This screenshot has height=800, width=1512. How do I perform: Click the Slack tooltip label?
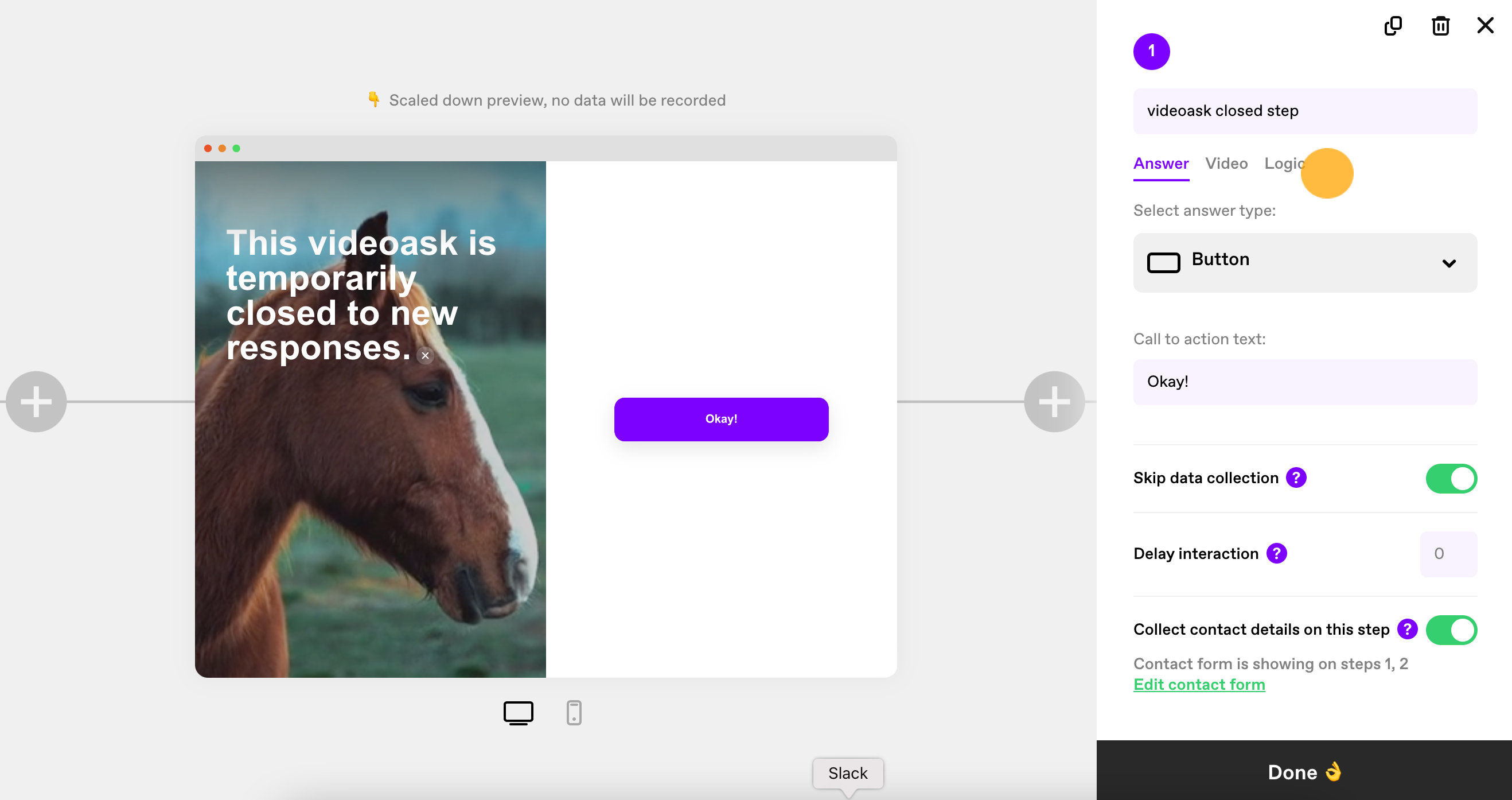848,774
